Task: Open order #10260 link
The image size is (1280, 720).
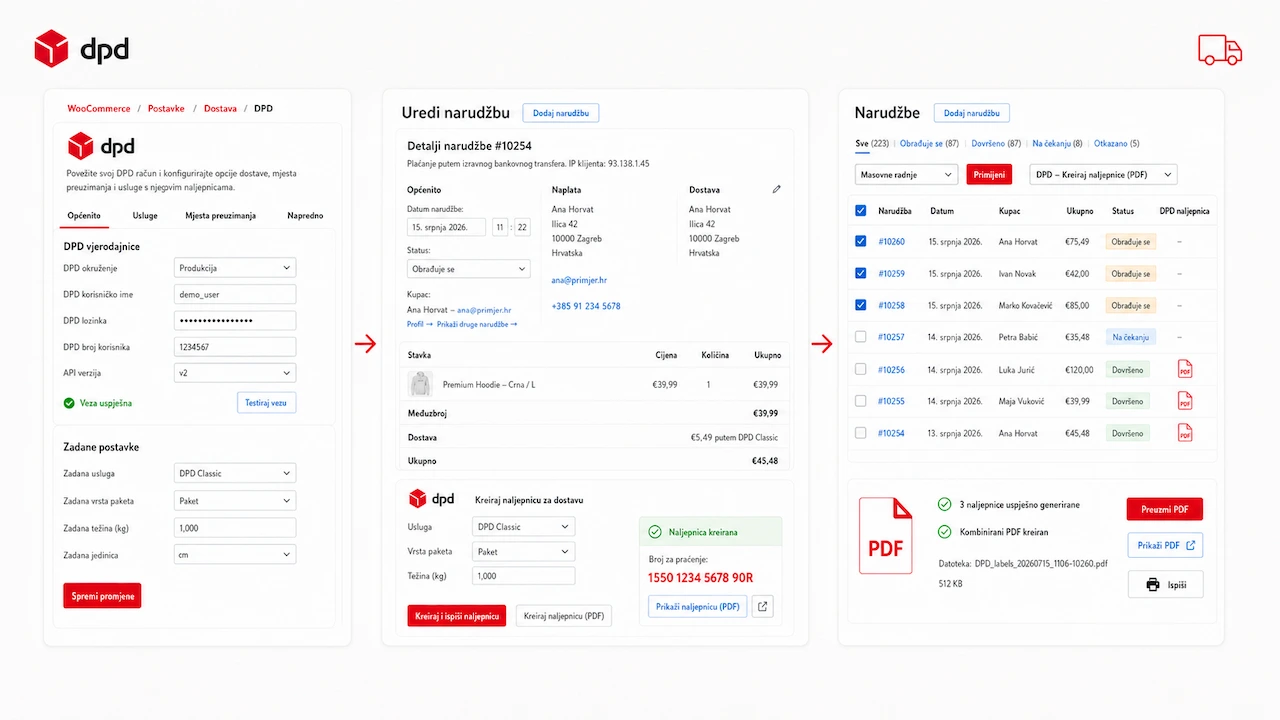Action: [891, 242]
